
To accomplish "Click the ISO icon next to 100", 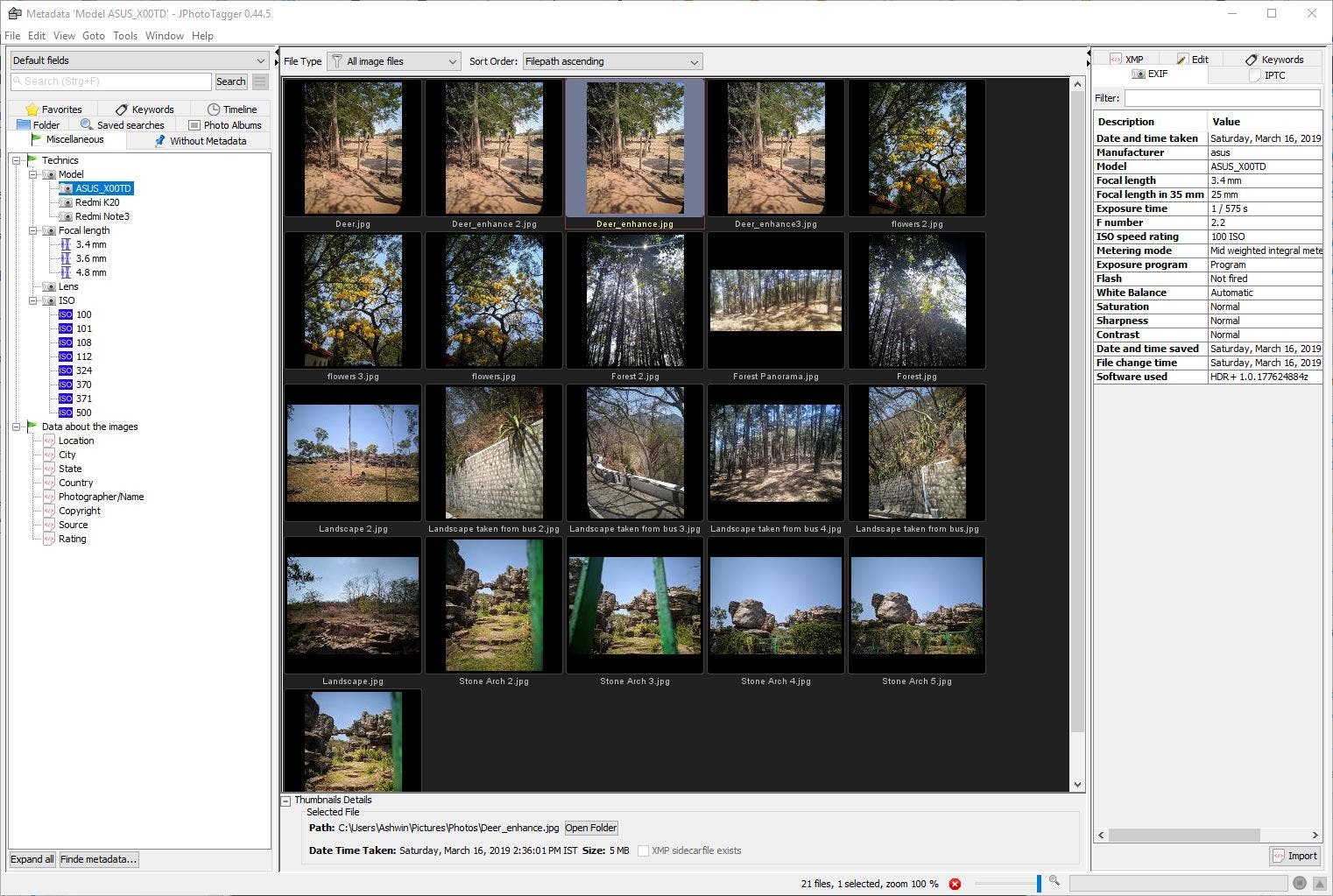I will coord(66,314).
